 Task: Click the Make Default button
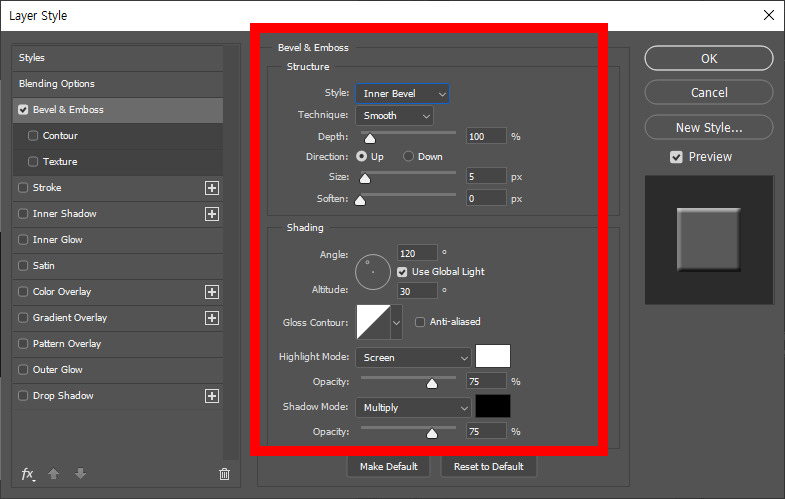[x=388, y=466]
